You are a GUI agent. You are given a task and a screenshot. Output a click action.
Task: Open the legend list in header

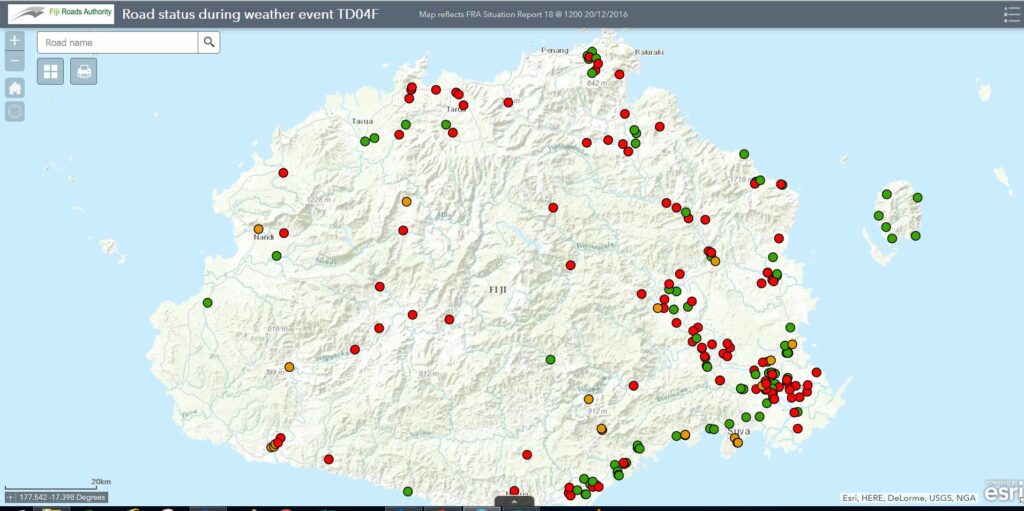(x=1011, y=14)
